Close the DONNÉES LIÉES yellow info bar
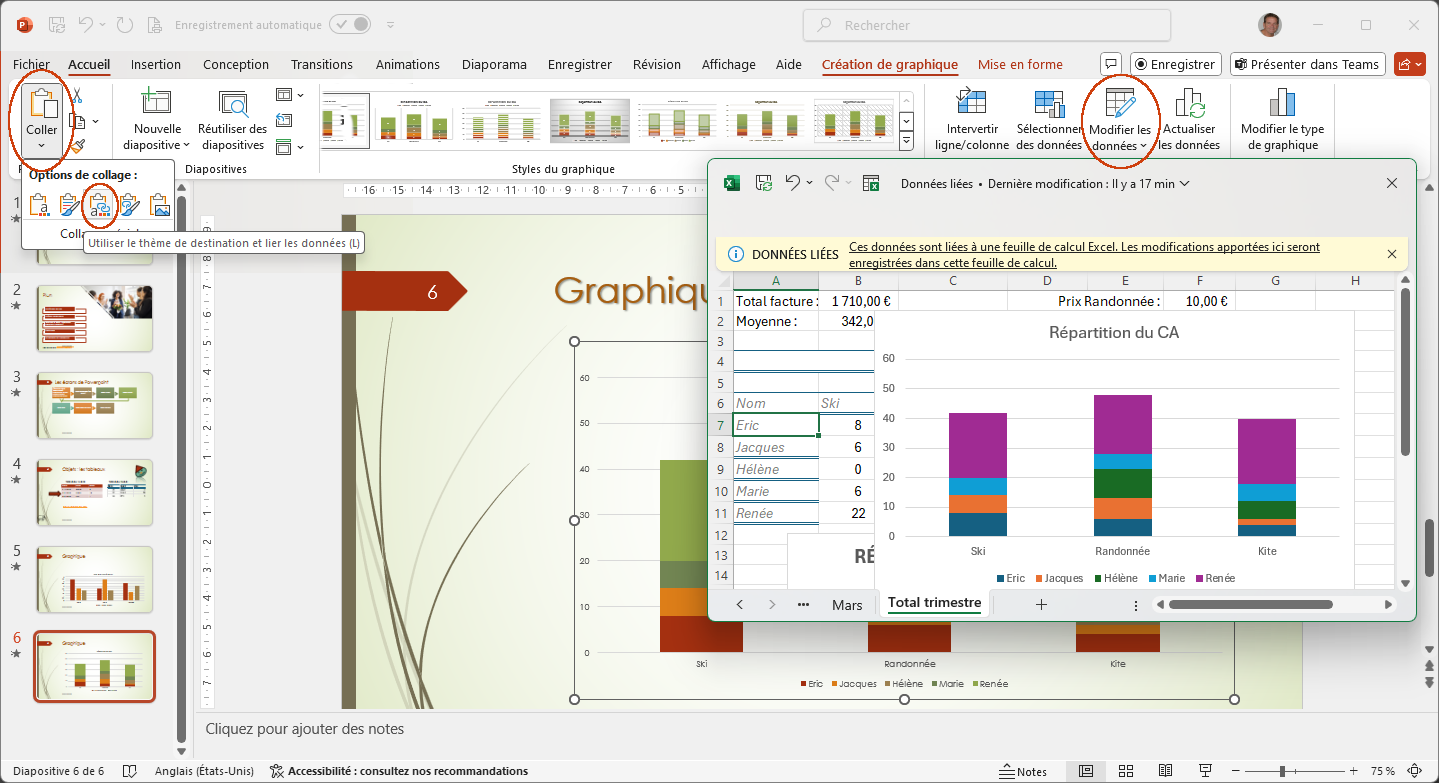Viewport: 1439px width, 783px height. point(1392,254)
